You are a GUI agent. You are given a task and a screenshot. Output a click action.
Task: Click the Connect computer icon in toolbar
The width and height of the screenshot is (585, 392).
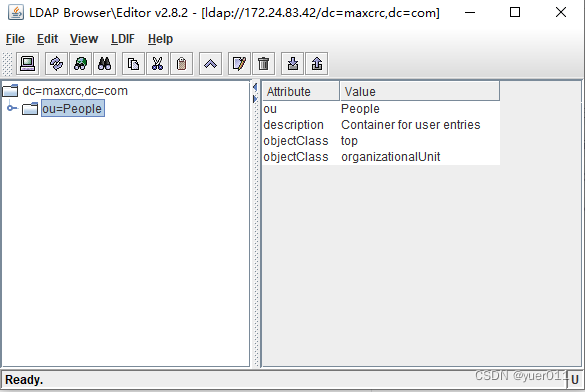tap(27, 64)
